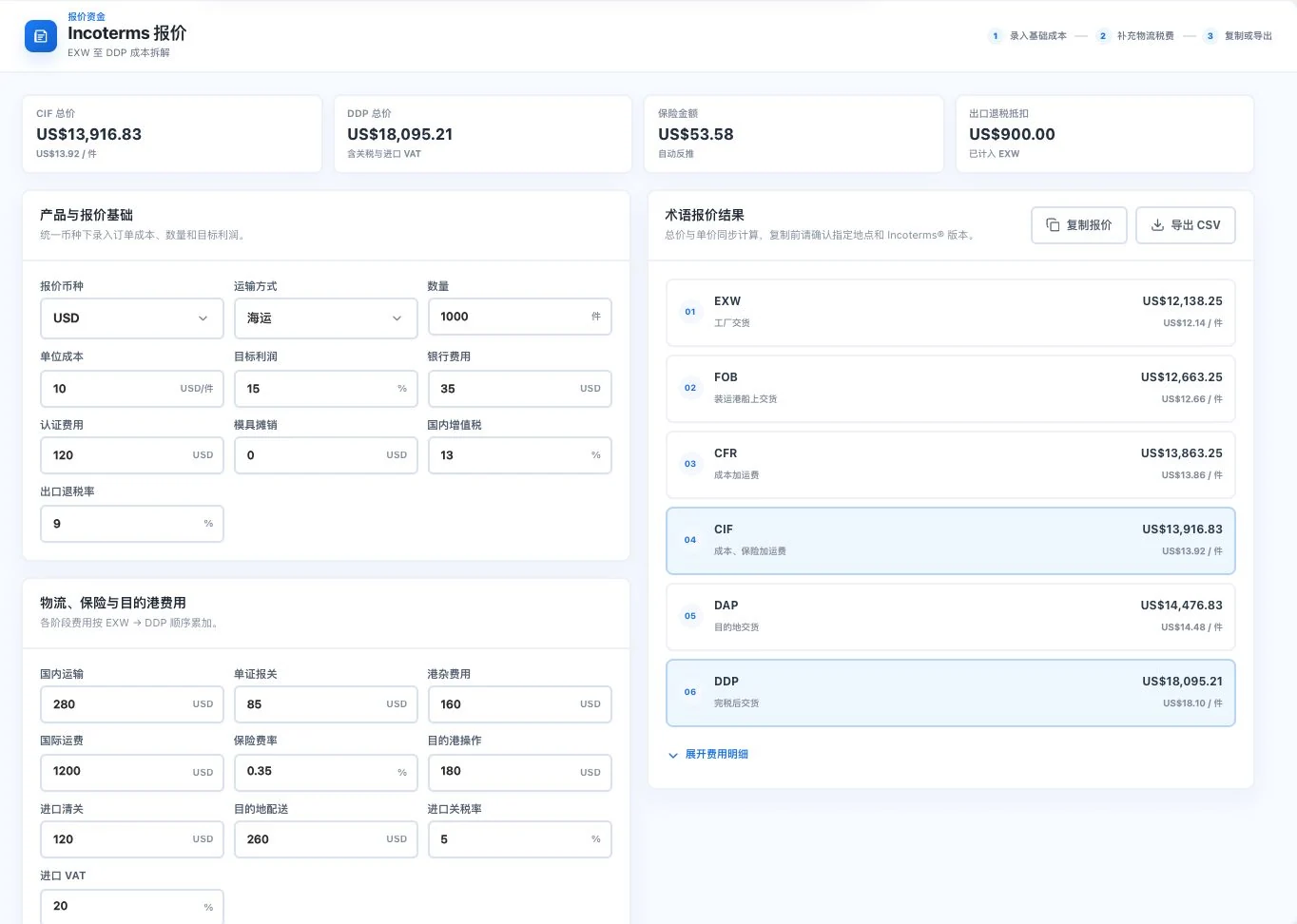The image size is (1297, 924).
Task: Click the 数量 input field showing 1000
Action: (x=520, y=317)
